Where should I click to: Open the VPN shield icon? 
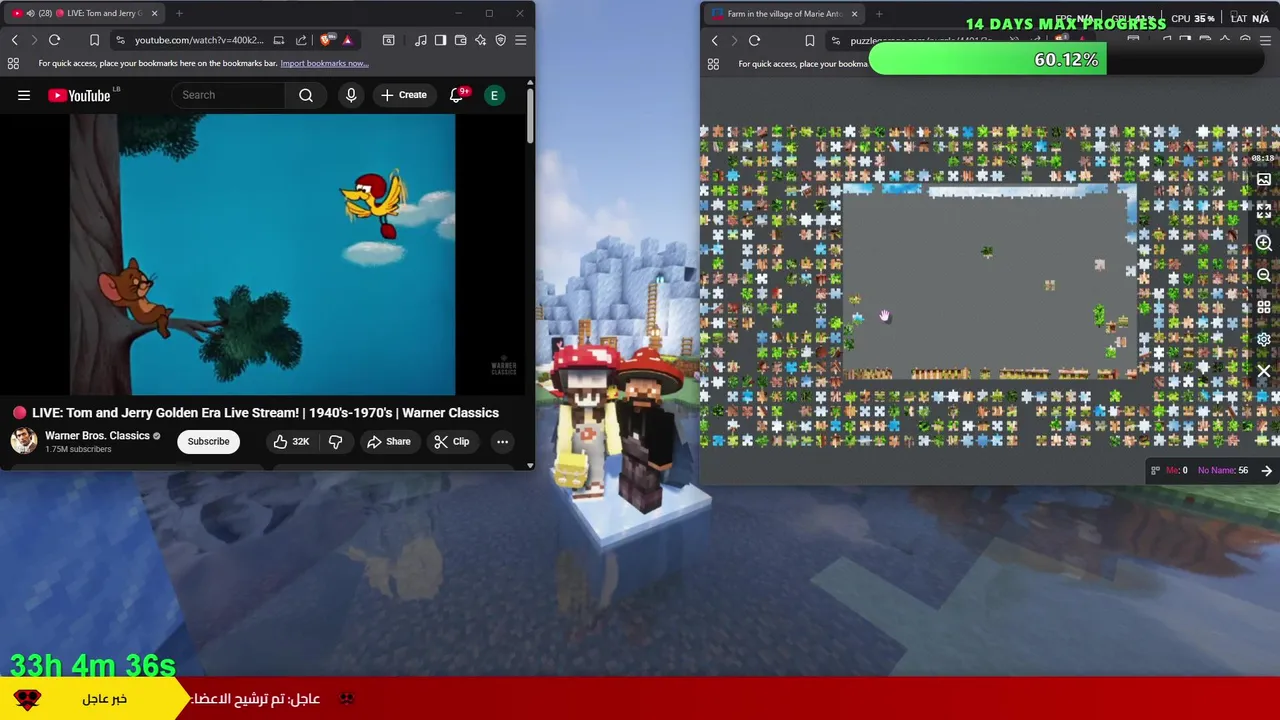[500, 40]
